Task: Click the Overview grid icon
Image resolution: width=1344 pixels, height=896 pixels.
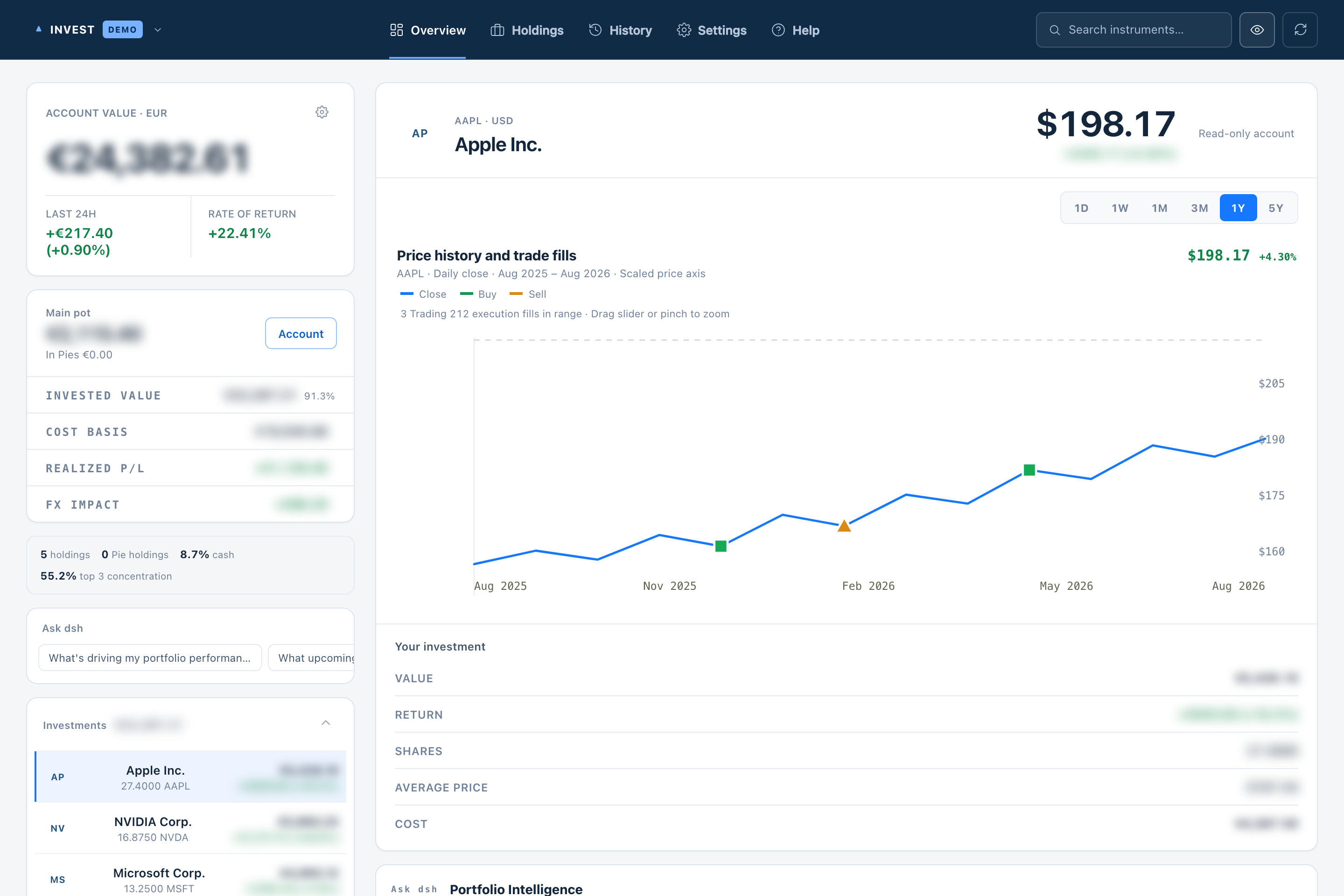Action: point(397,30)
